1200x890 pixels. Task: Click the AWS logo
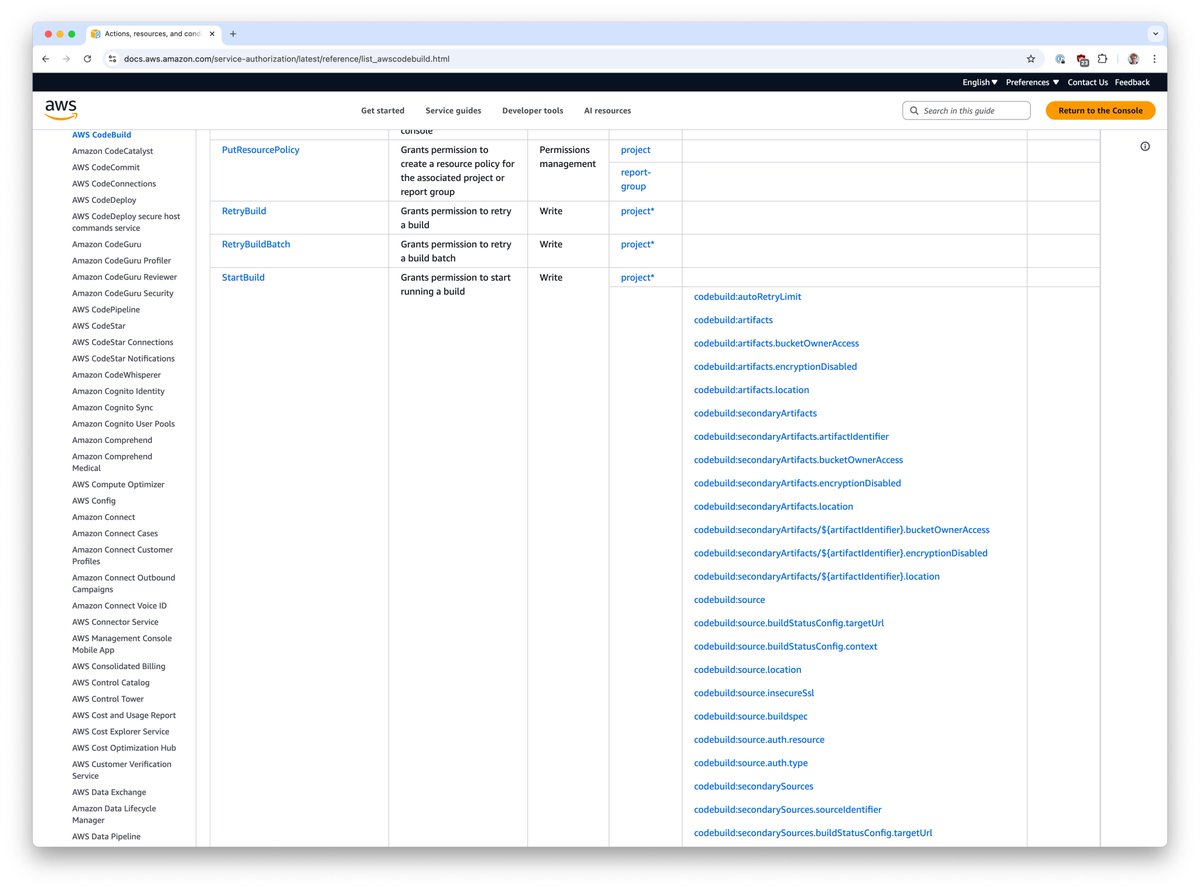coord(60,110)
